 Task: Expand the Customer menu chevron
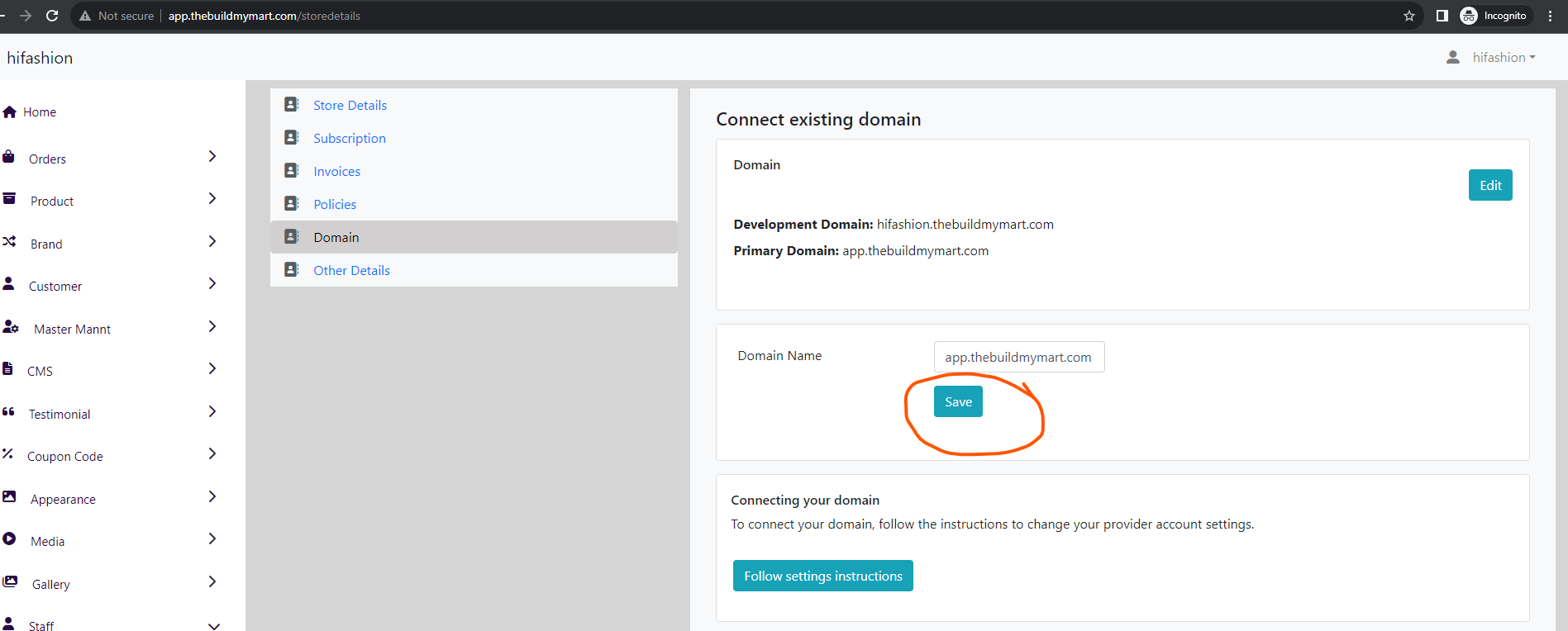(x=212, y=283)
